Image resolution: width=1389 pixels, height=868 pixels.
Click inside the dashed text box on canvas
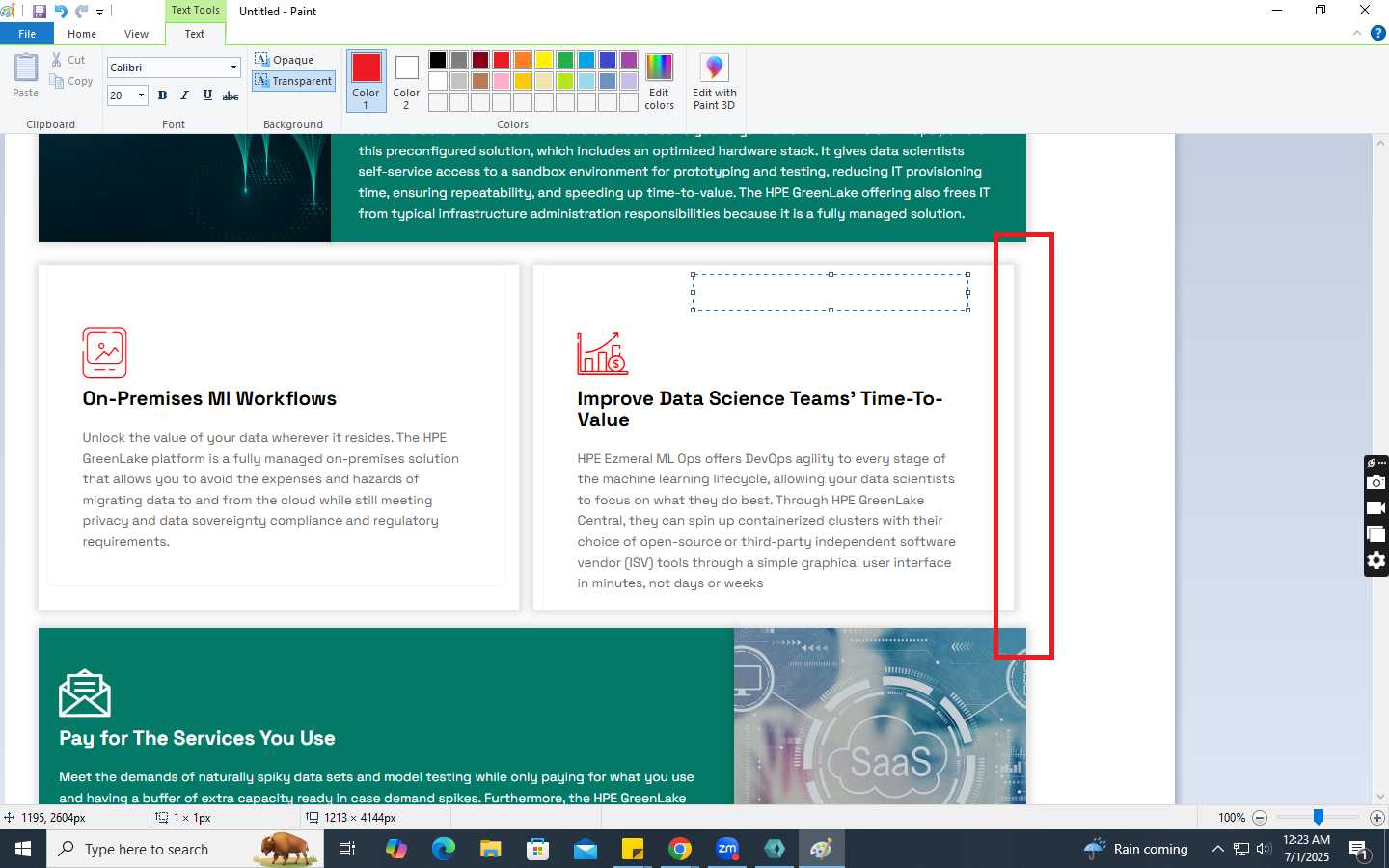coord(831,292)
